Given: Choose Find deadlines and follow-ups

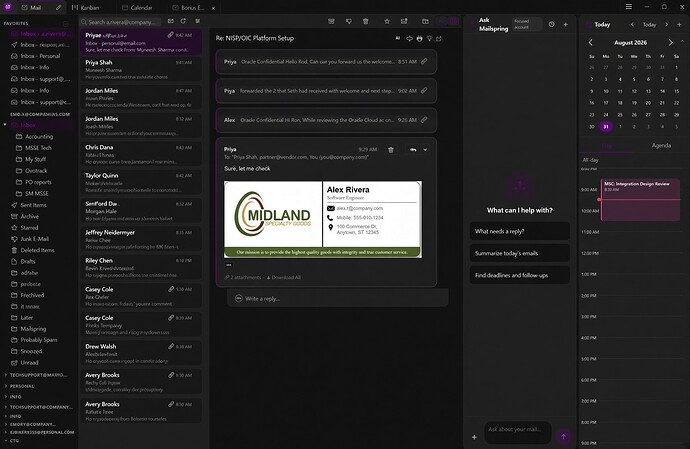Looking at the screenshot, I should pyautogui.click(x=520, y=275).
